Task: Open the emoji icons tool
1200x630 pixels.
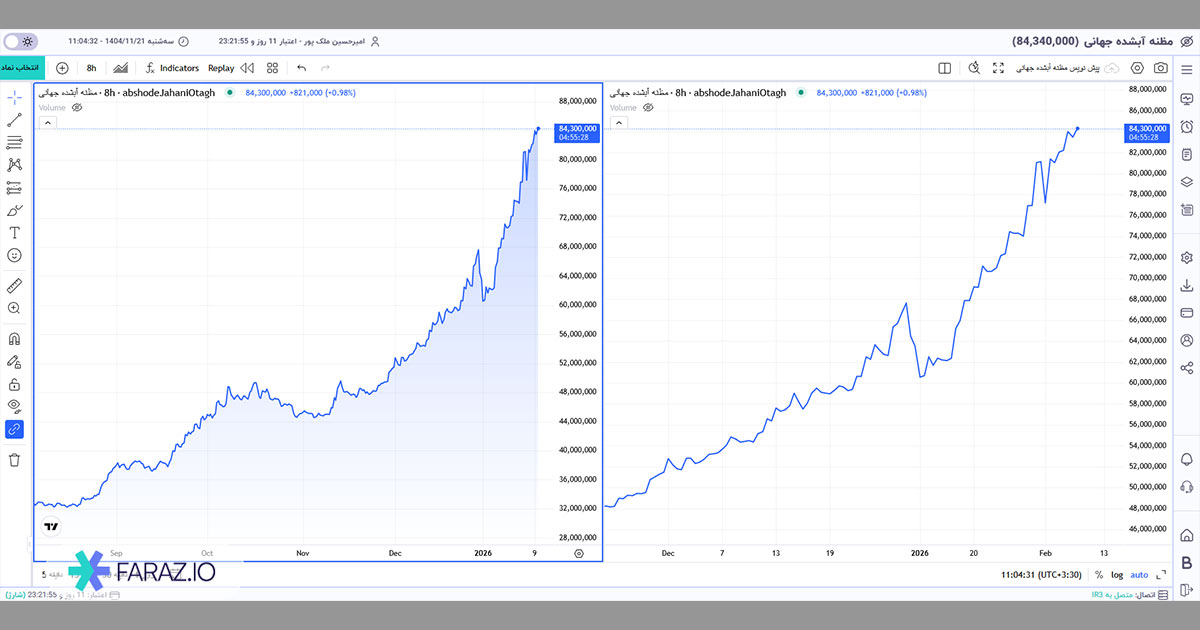Action: point(14,255)
